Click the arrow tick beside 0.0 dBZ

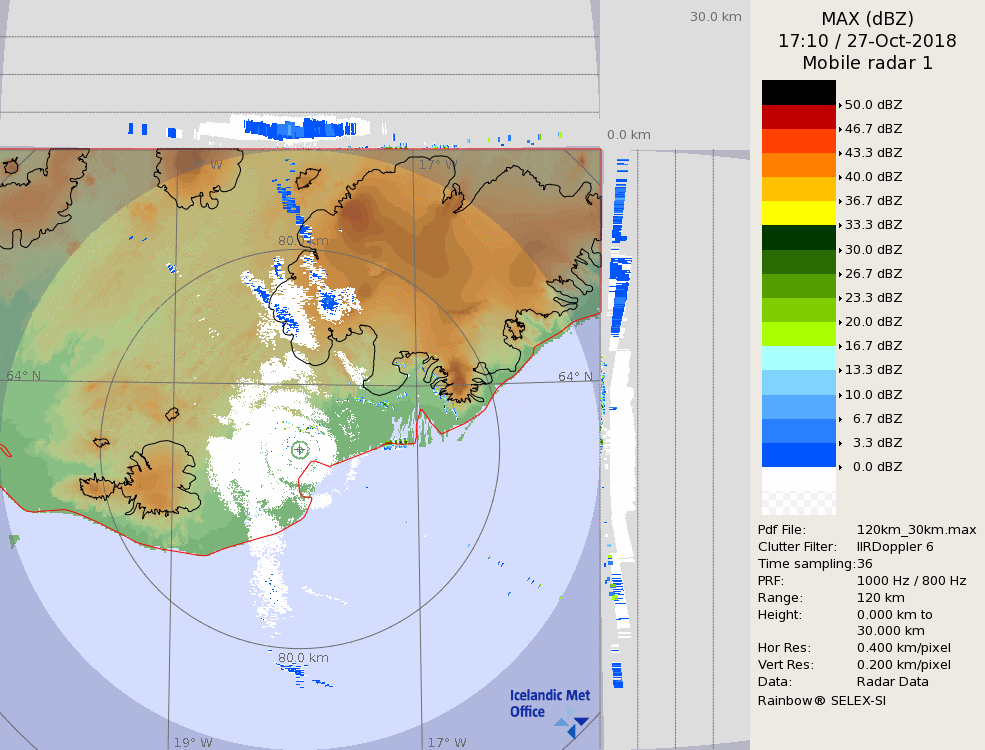[x=840, y=467]
